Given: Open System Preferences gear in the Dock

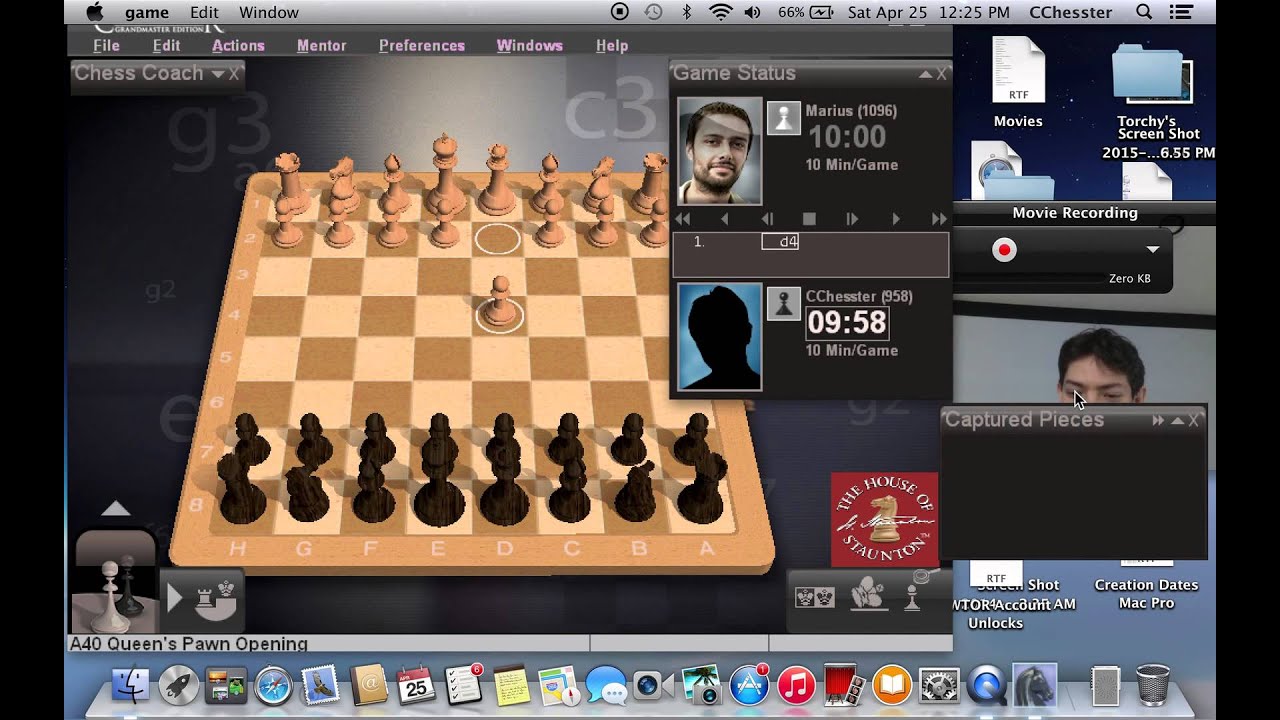Looking at the screenshot, I should click(x=939, y=686).
